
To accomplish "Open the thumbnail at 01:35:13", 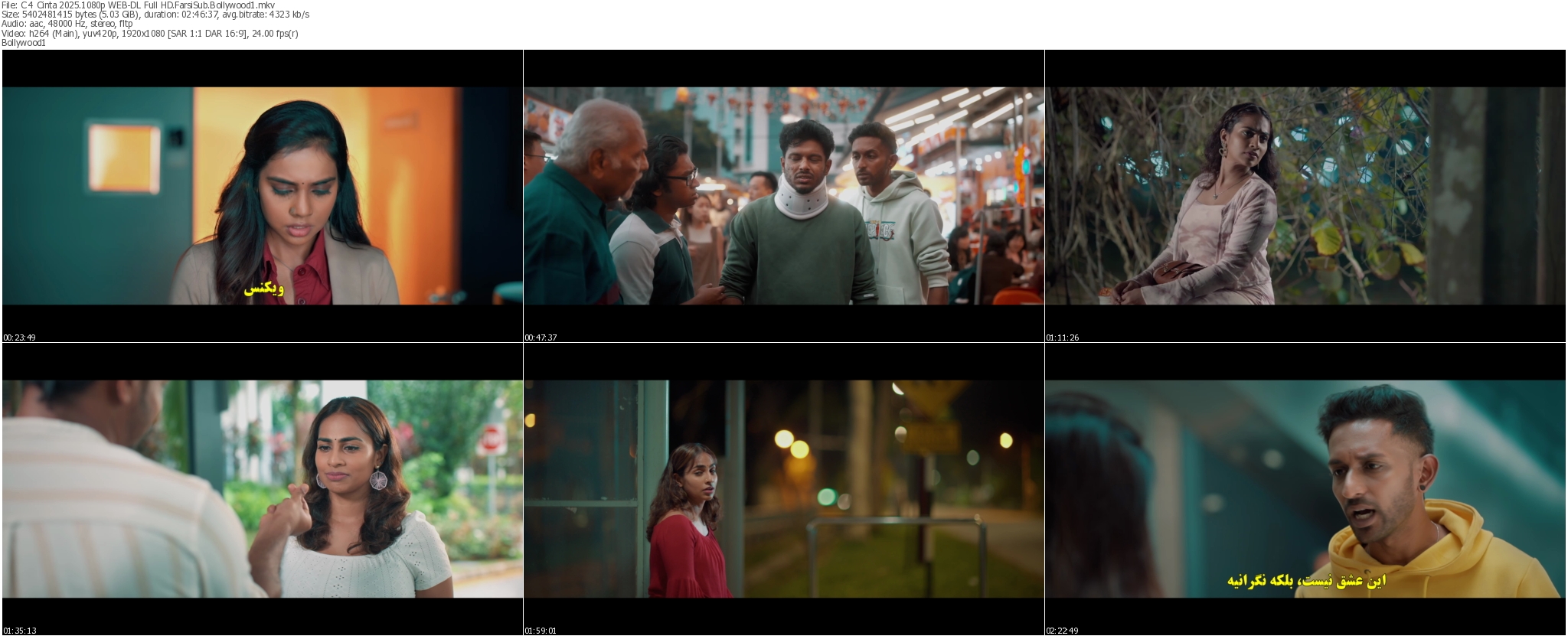I will tap(262, 489).
